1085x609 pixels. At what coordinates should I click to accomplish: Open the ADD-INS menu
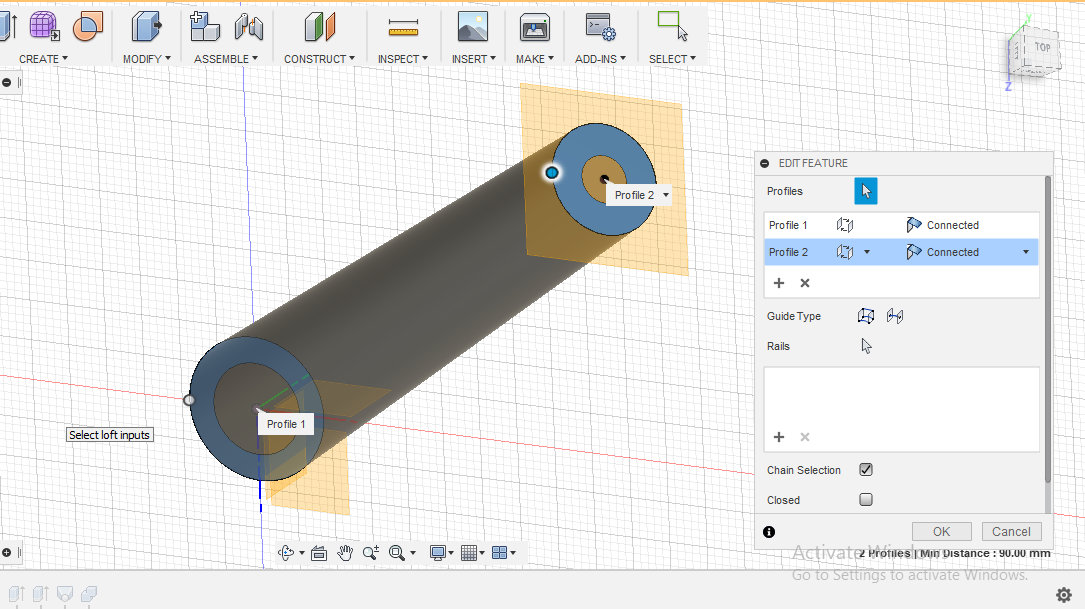click(x=600, y=59)
